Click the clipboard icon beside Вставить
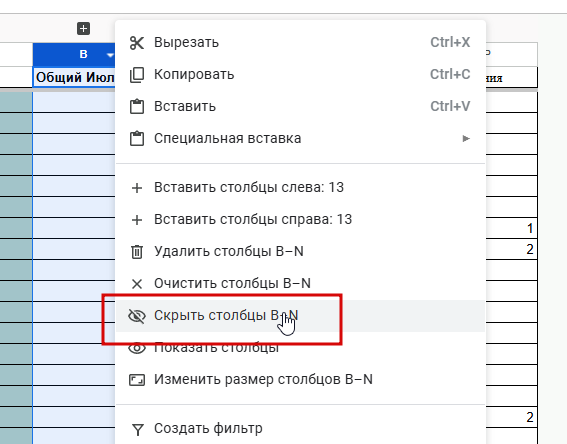This screenshot has width=567, height=444. [x=137, y=107]
